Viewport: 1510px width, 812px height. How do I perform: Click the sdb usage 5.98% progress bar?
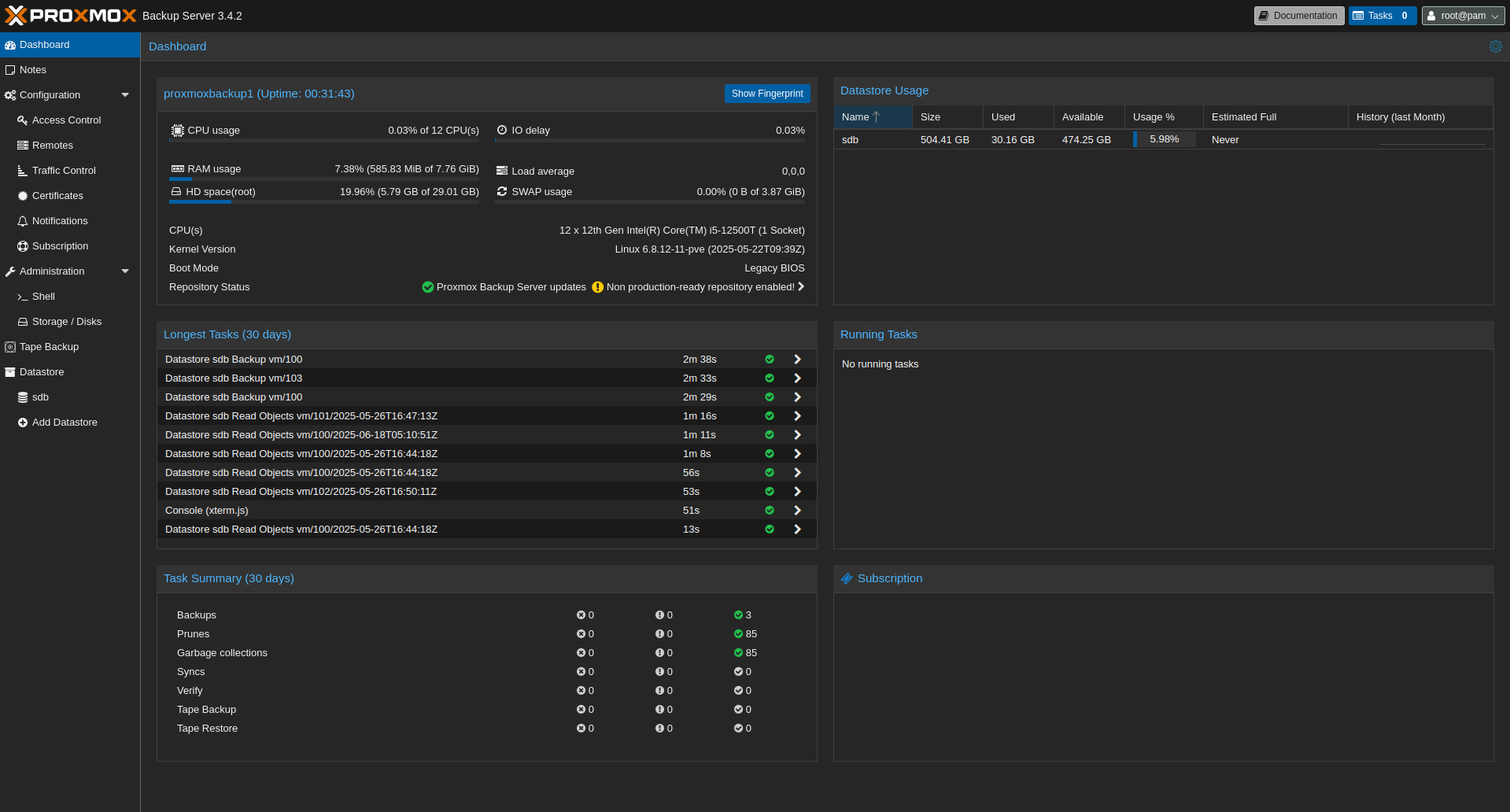pos(1164,139)
